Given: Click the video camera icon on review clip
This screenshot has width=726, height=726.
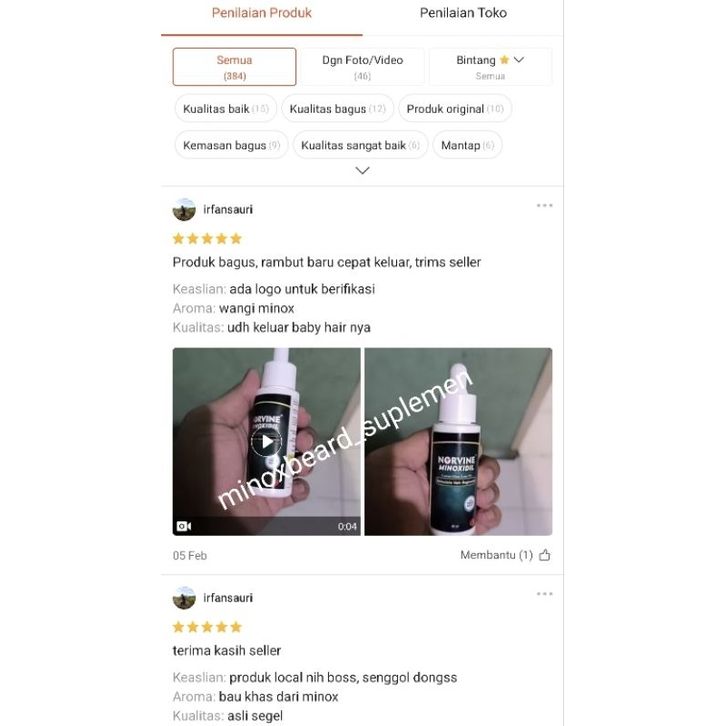Looking at the screenshot, I should coord(184,526).
